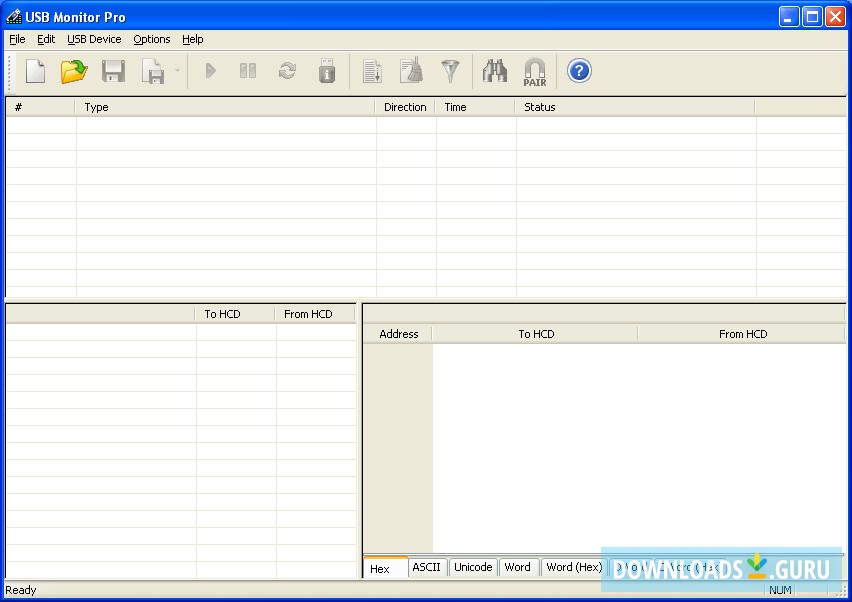
Task: Open the USB Device menu
Action: tap(94, 39)
